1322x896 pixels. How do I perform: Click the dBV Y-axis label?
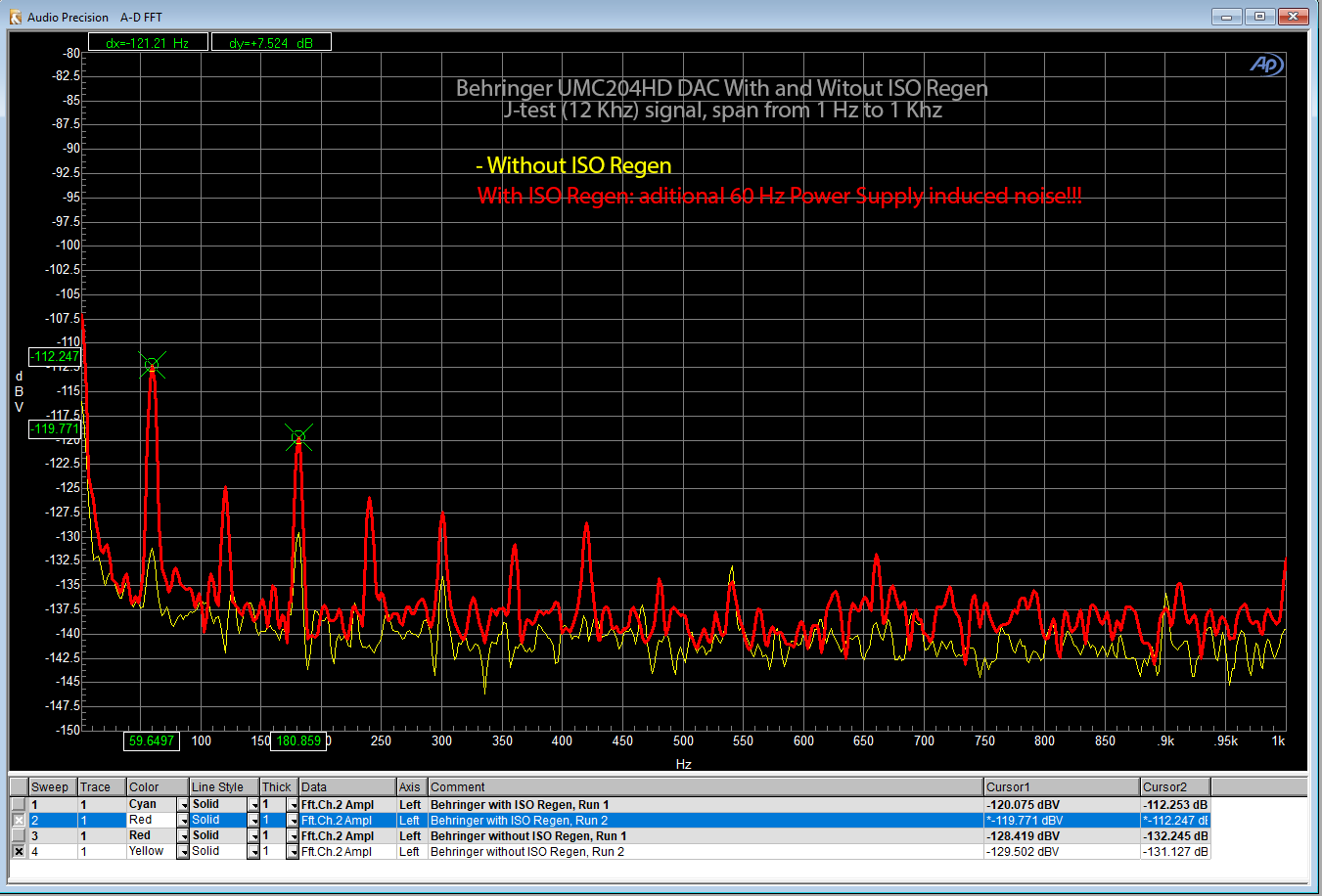[x=19, y=391]
